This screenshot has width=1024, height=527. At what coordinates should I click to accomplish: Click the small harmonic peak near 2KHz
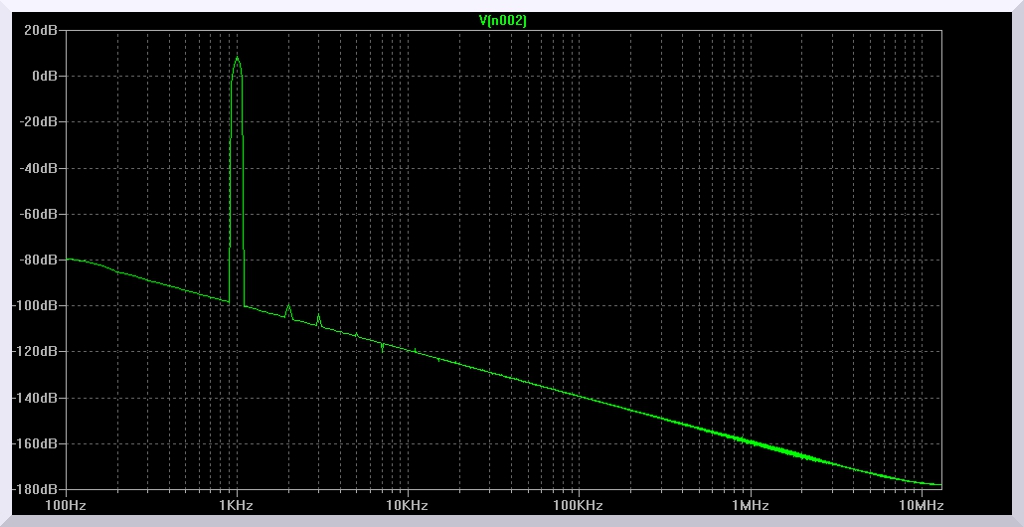click(288, 306)
